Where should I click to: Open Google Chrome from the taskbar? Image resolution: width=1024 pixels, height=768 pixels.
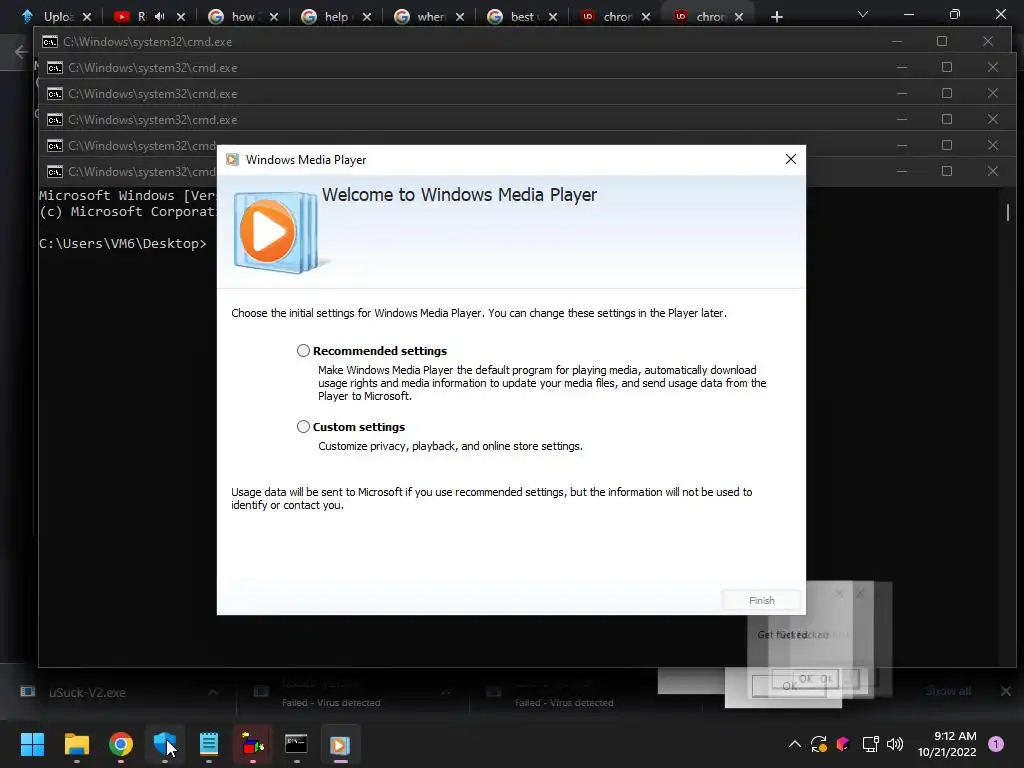121,744
